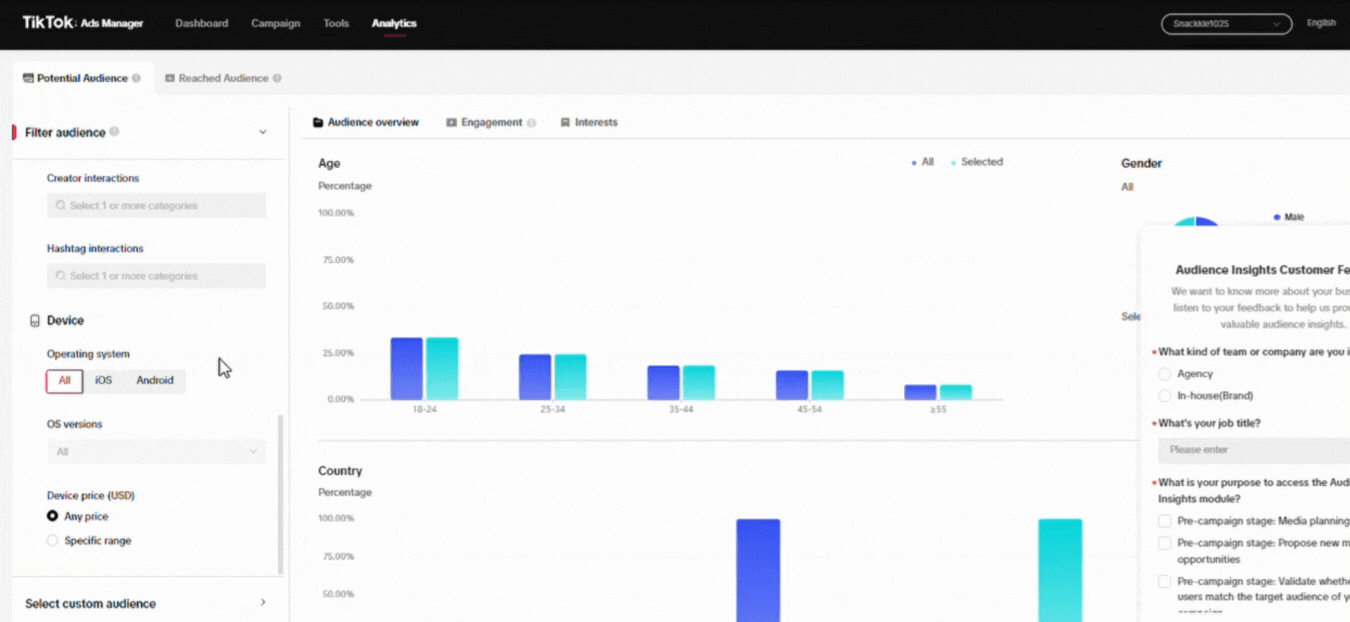The height and width of the screenshot is (622, 1350).
Task: Open the OS versions dropdown
Action: coord(156,452)
